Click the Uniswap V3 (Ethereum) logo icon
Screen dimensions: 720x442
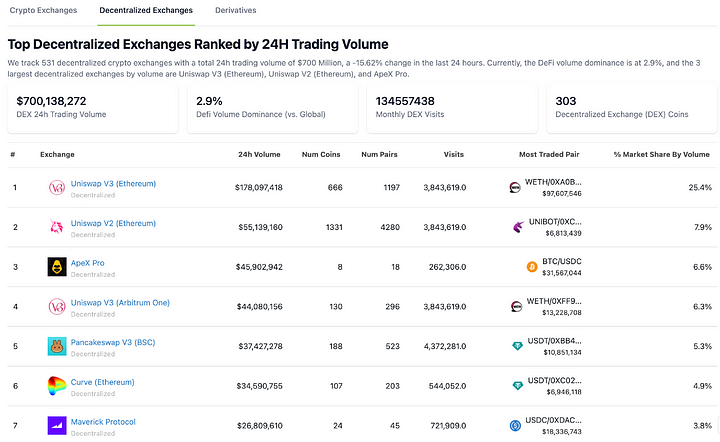pos(56,187)
